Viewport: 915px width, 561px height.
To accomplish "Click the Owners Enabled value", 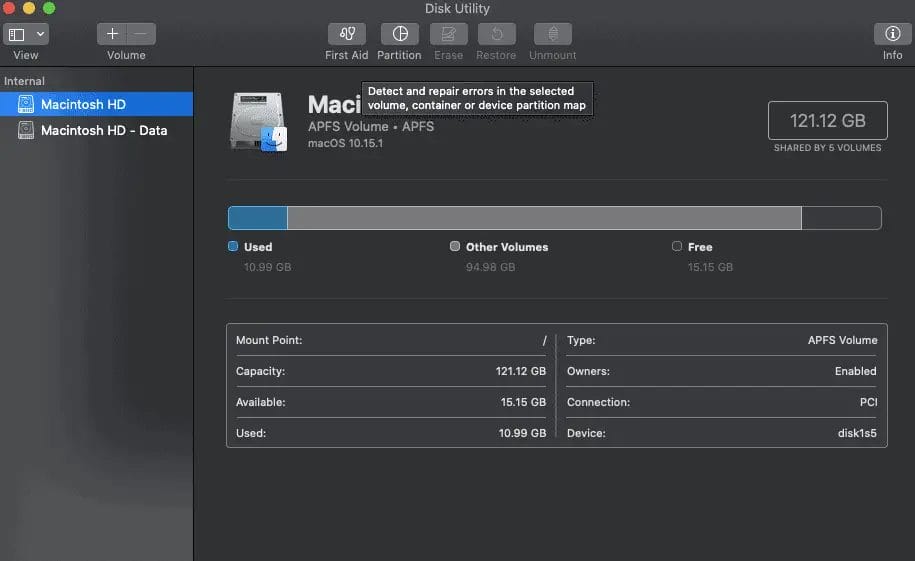I will [x=855, y=371].
